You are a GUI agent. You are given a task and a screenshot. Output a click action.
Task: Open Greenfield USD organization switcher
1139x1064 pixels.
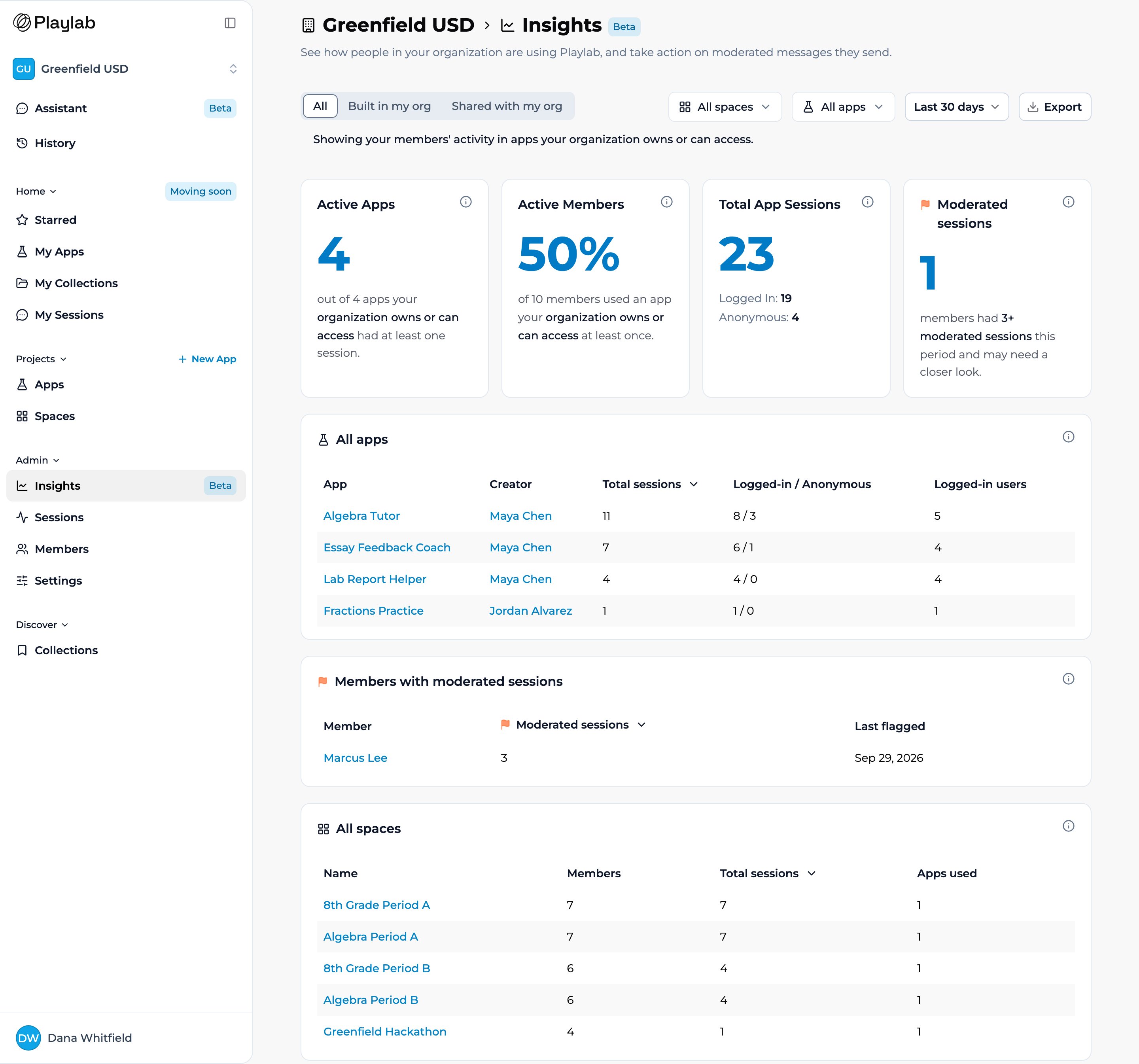(x=126, y=69)
